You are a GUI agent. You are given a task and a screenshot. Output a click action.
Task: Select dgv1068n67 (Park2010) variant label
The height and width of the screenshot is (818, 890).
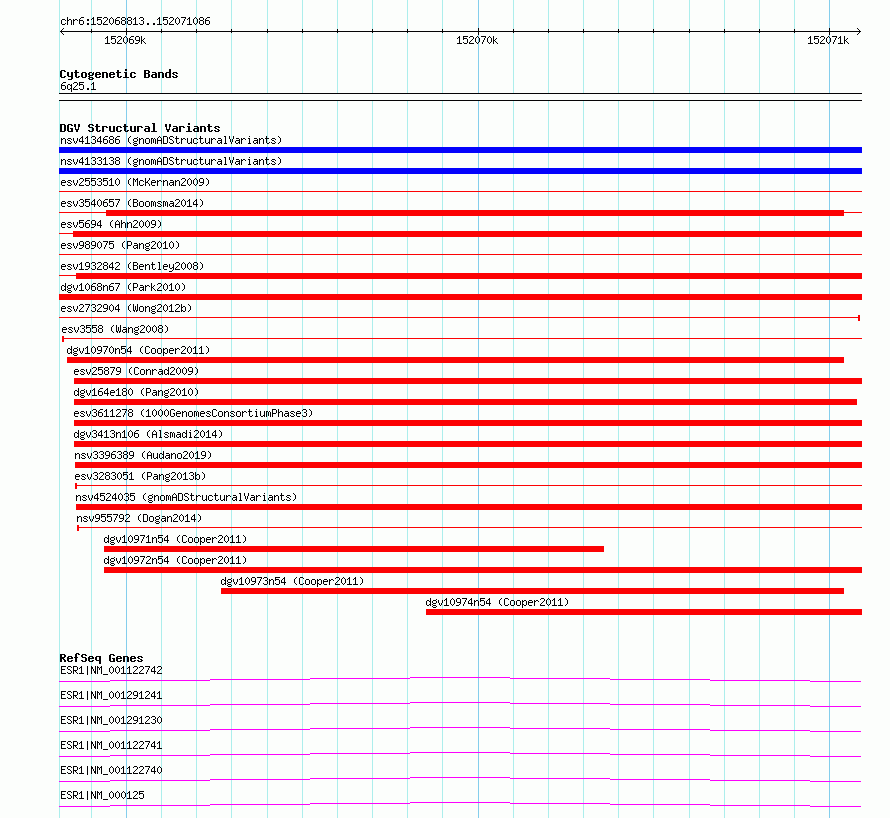click(x=123, y=287)
